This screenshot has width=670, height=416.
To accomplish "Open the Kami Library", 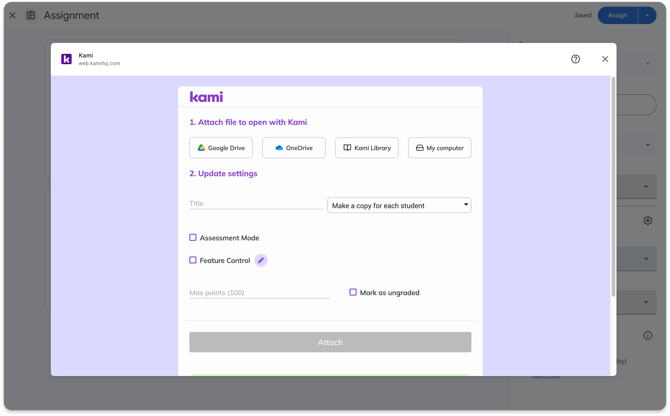I will pyautogui.click(x=367, y=148).
